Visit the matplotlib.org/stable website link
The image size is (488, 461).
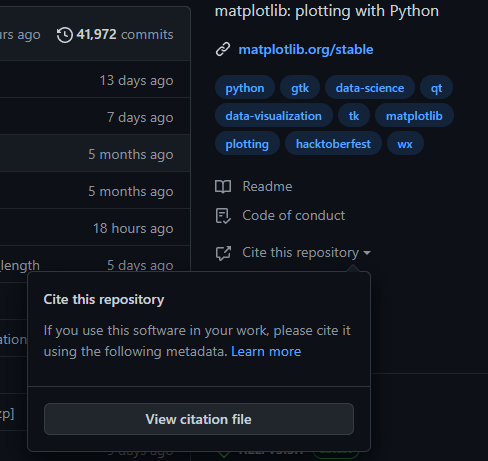pyautogui.click(x=306, y=50)
